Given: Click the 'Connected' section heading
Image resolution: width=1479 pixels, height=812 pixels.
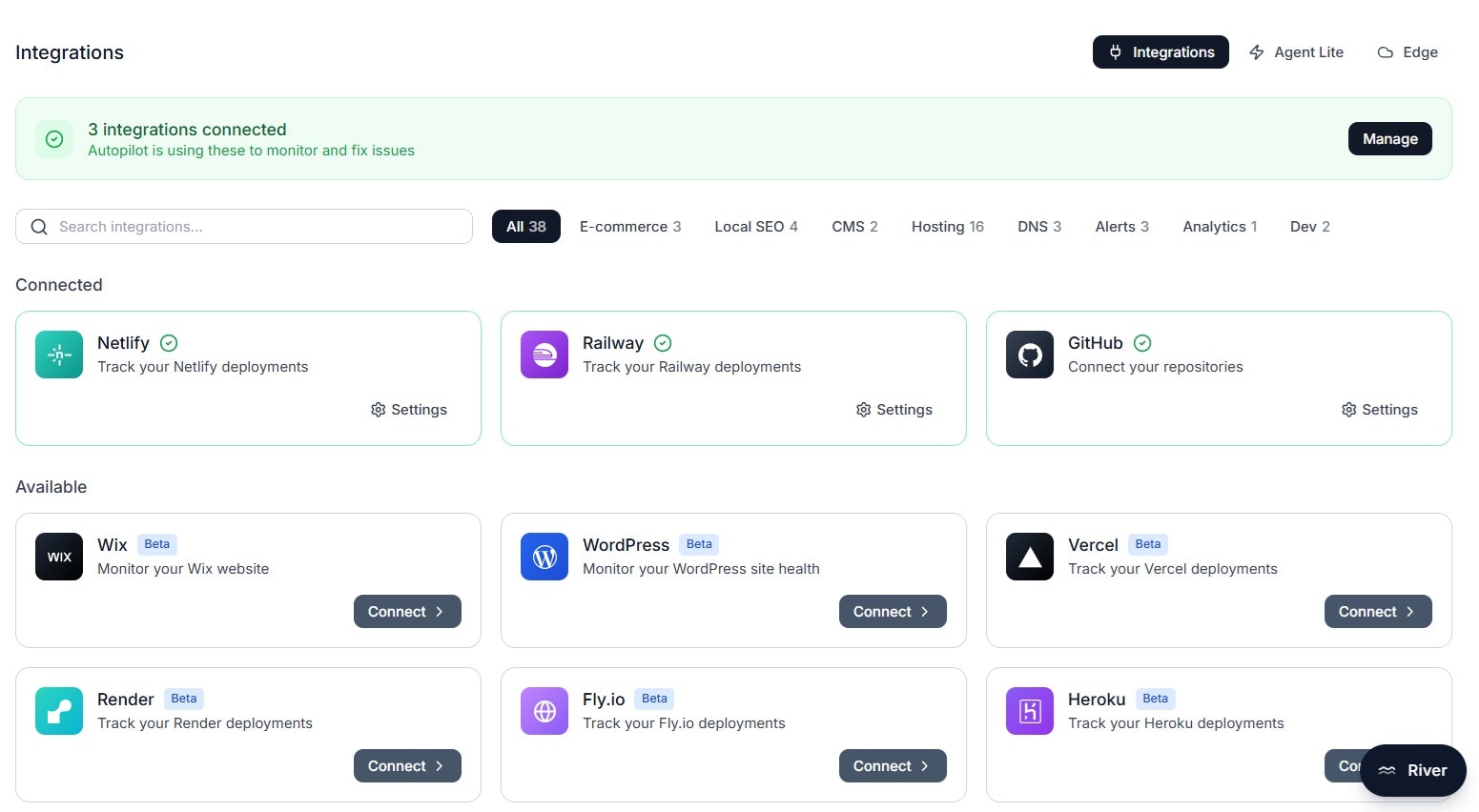Looking at the screenshot, I should 59,285.
